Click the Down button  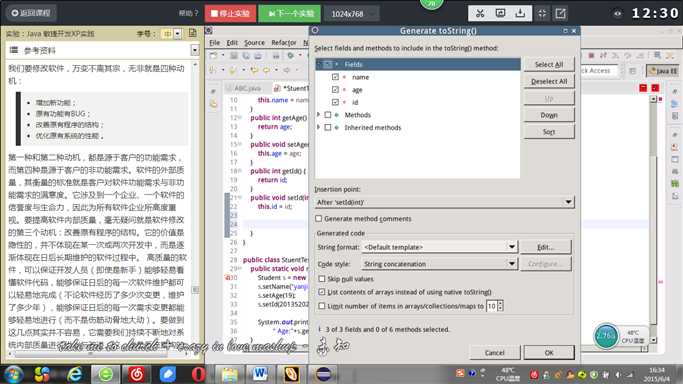coord(549,115)
